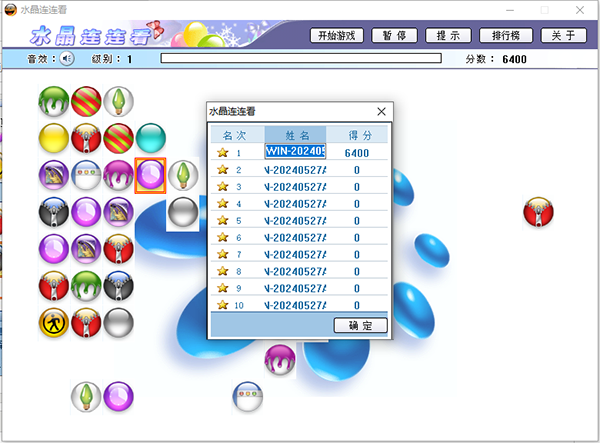Start a new game with 开始游戏
Image resolution: width=600 pixels, height=443 pixels.
click(x=337, y=36)
